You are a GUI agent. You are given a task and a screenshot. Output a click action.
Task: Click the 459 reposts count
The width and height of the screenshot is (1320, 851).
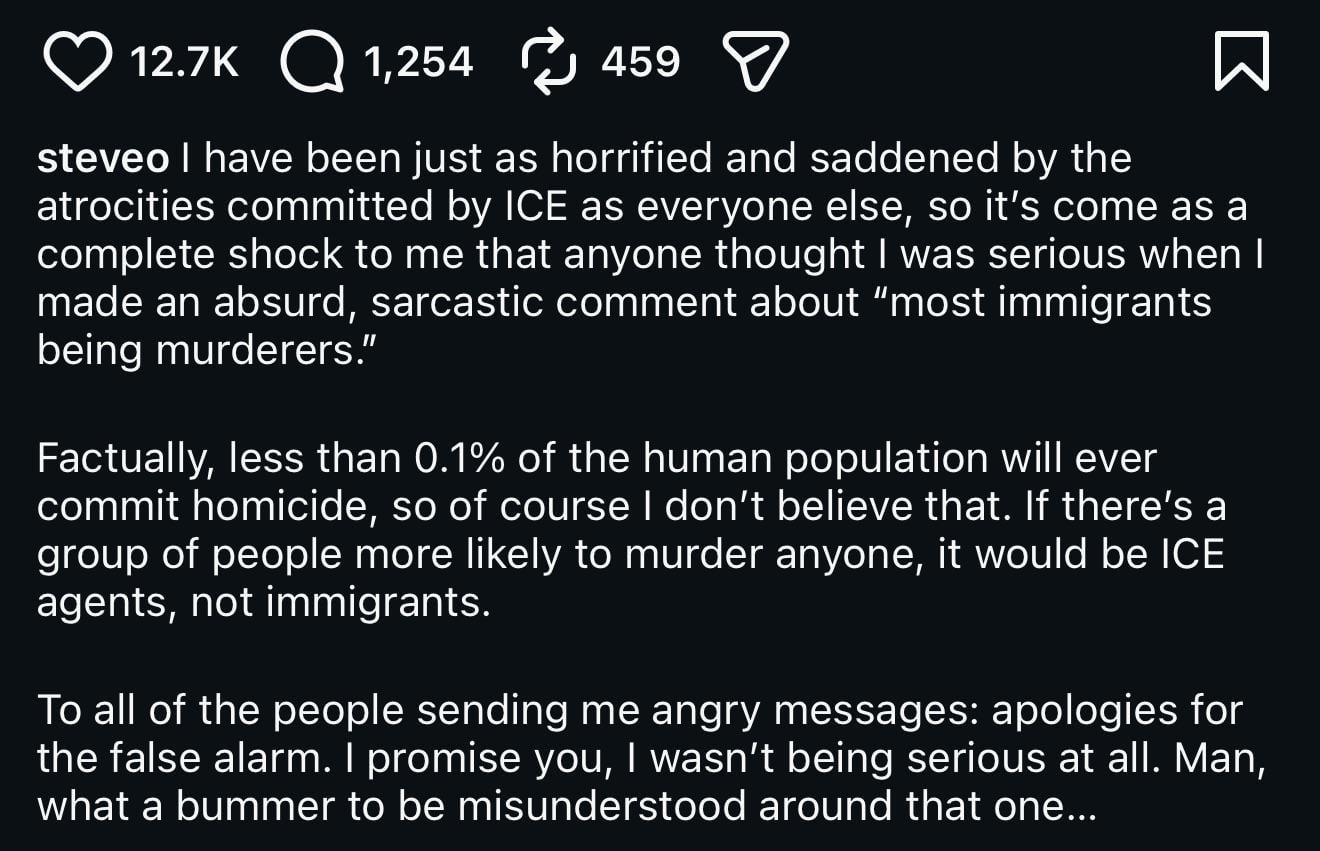640,63
